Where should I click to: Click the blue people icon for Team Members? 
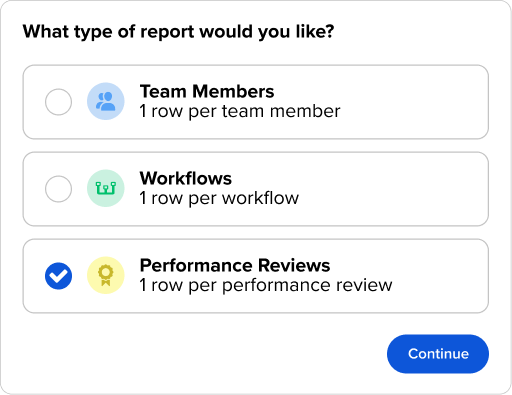106,101
